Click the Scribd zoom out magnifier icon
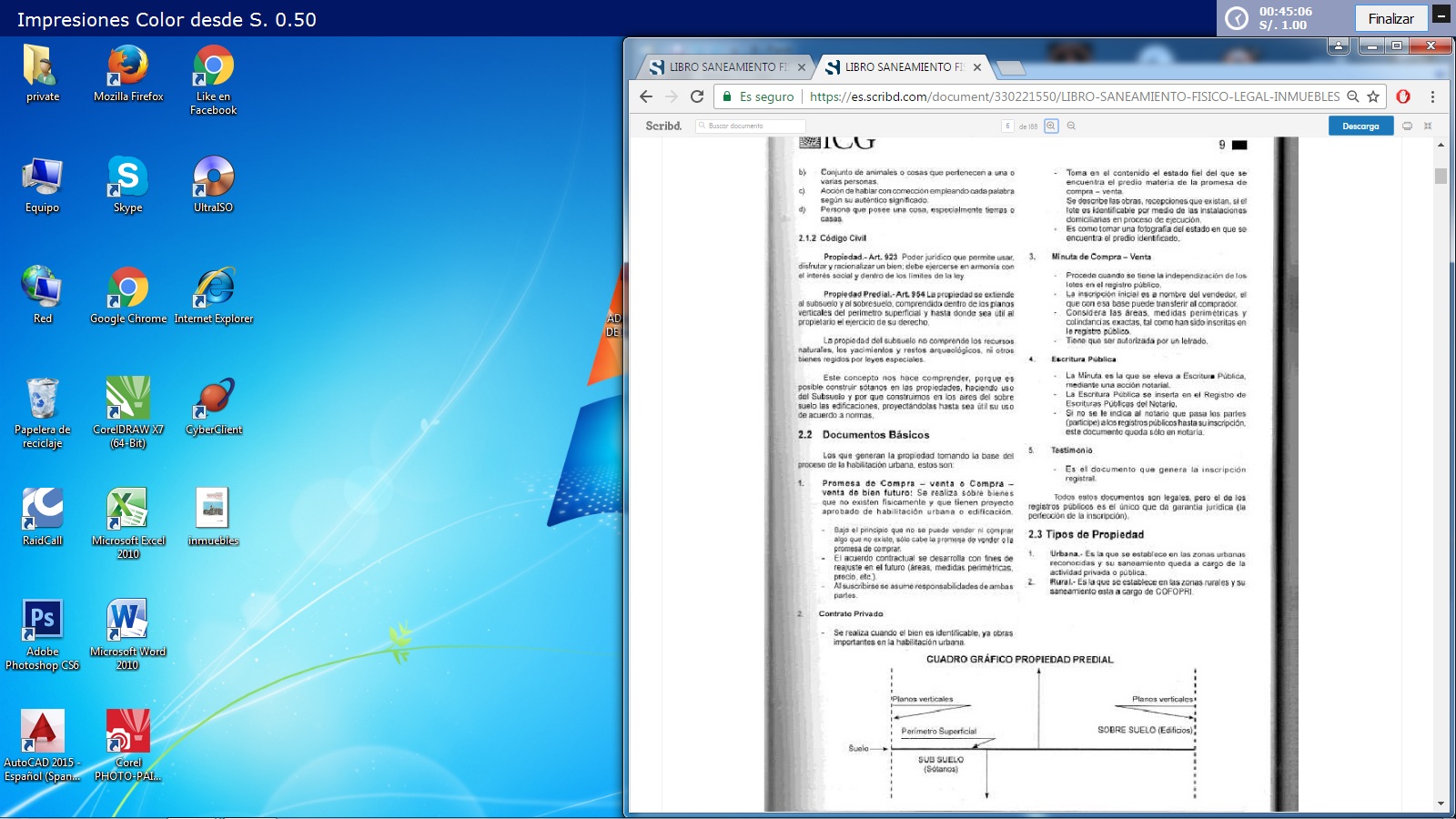 pyautogui.click(x=1071, y=126)
